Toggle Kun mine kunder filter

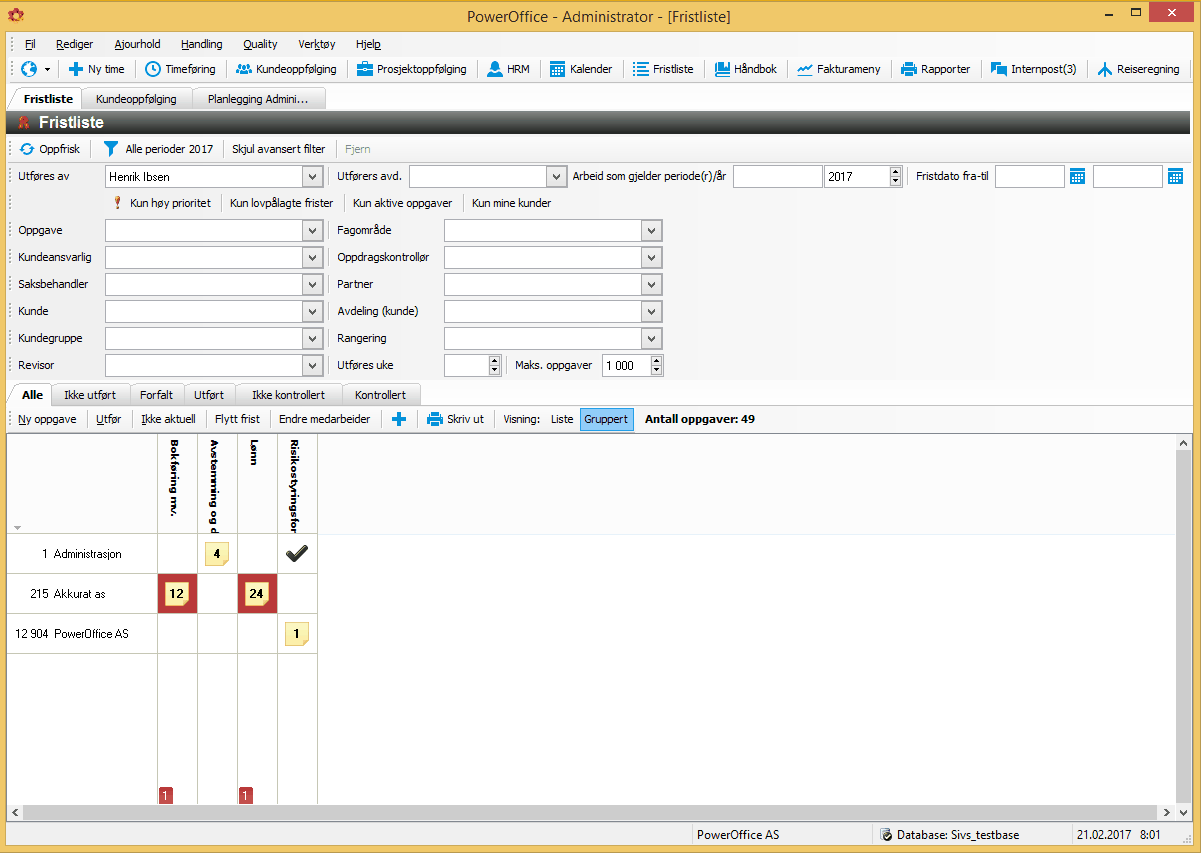point(511,203)
